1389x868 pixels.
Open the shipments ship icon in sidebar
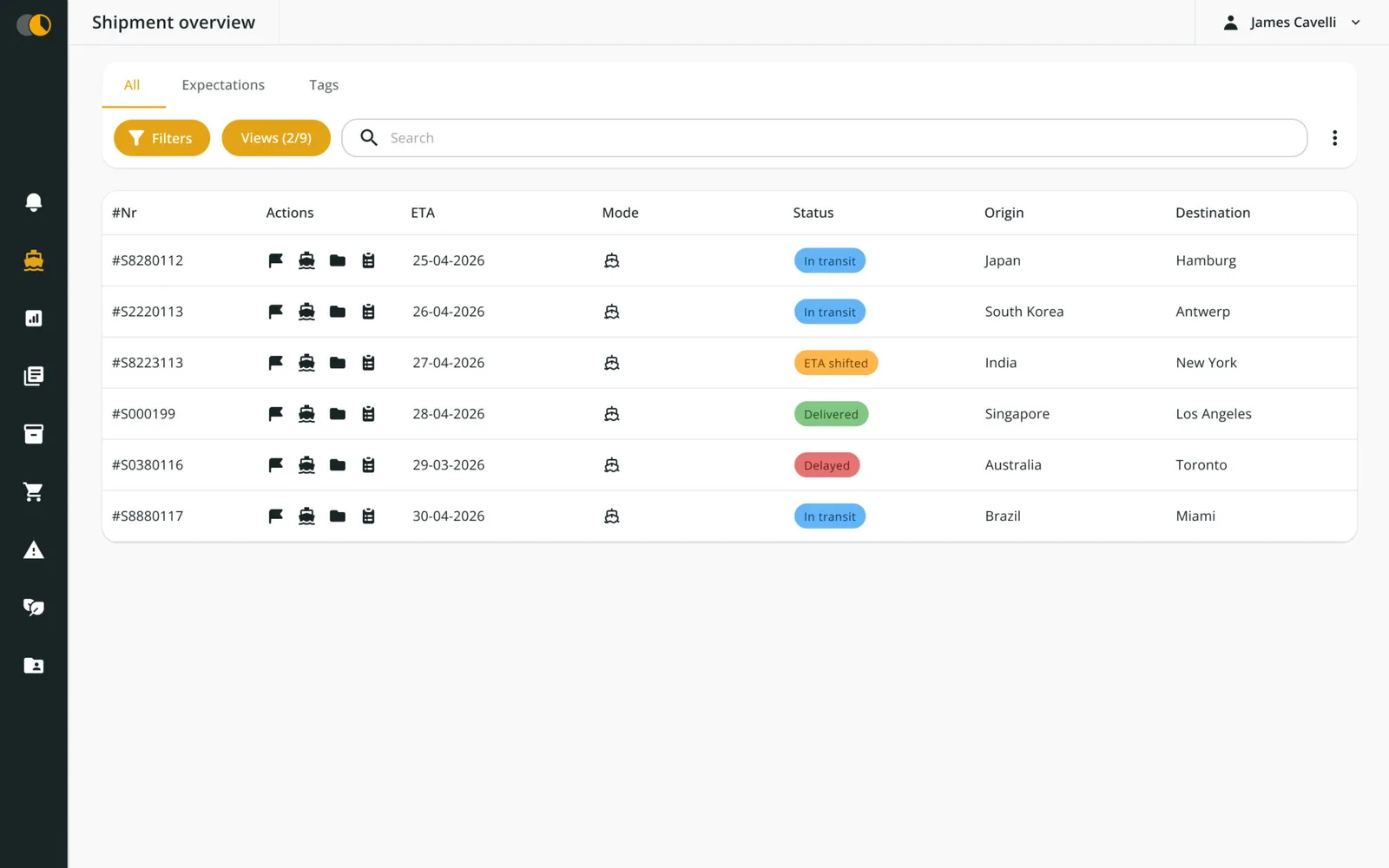point(33,260)
